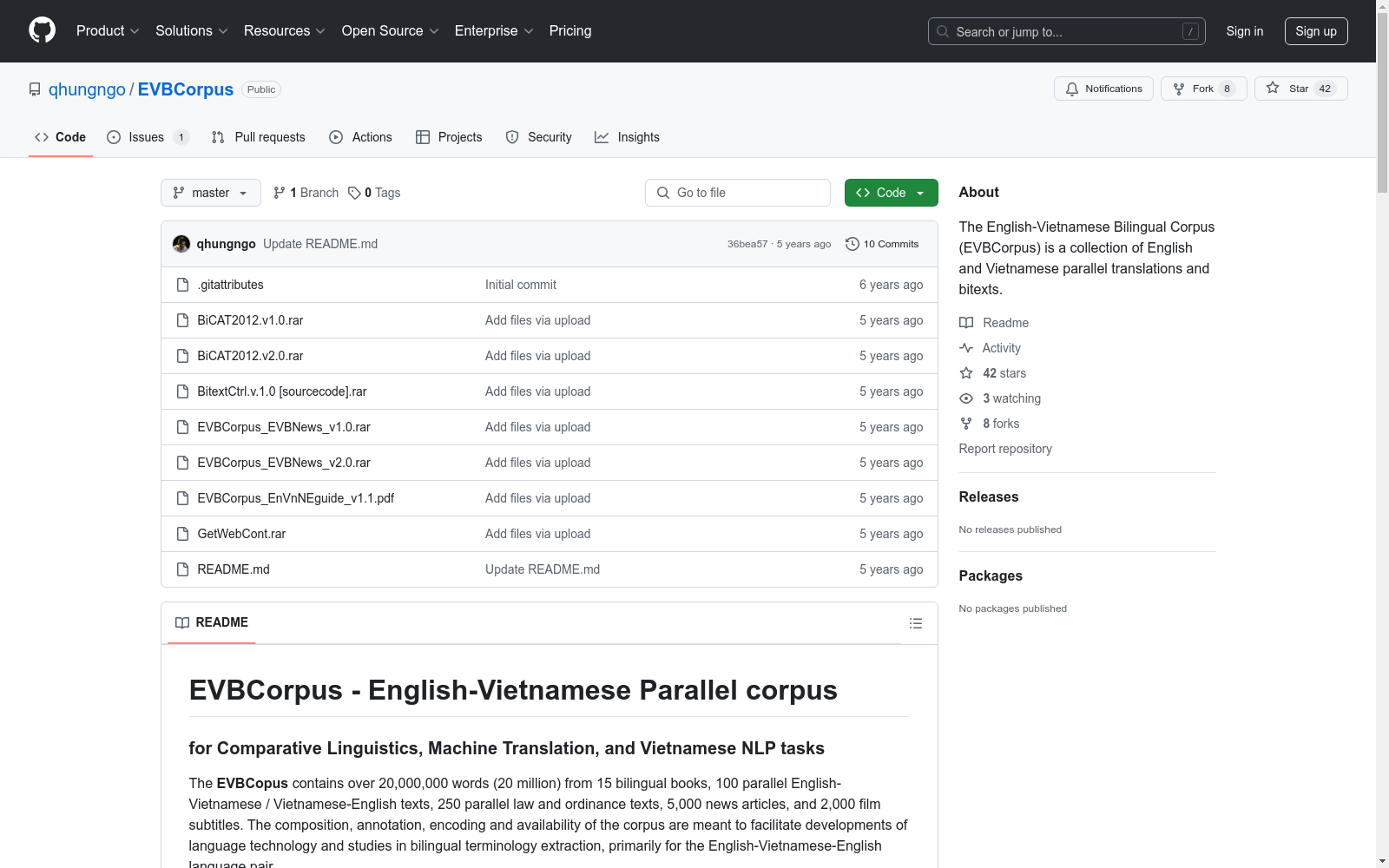Open the Security tab
The height and width of the screenshot is (868, 1389).
[538, 137]
